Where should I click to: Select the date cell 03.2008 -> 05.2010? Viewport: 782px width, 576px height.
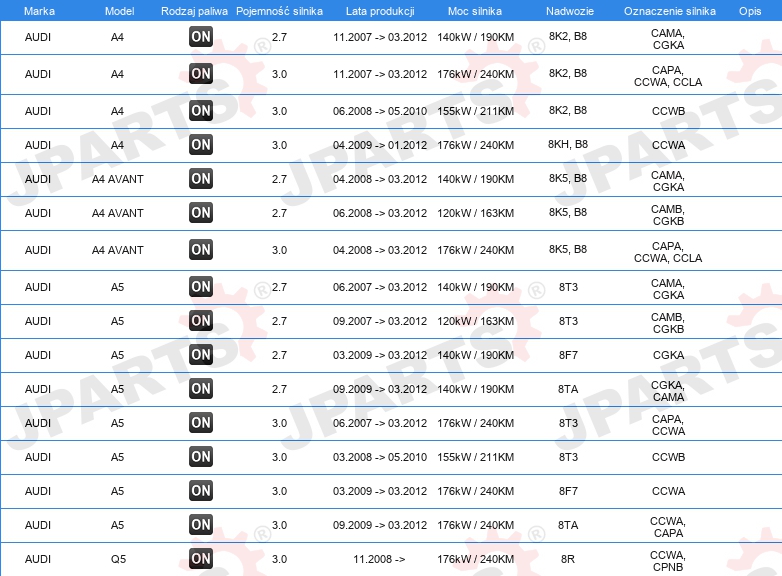tap(380, 457)
